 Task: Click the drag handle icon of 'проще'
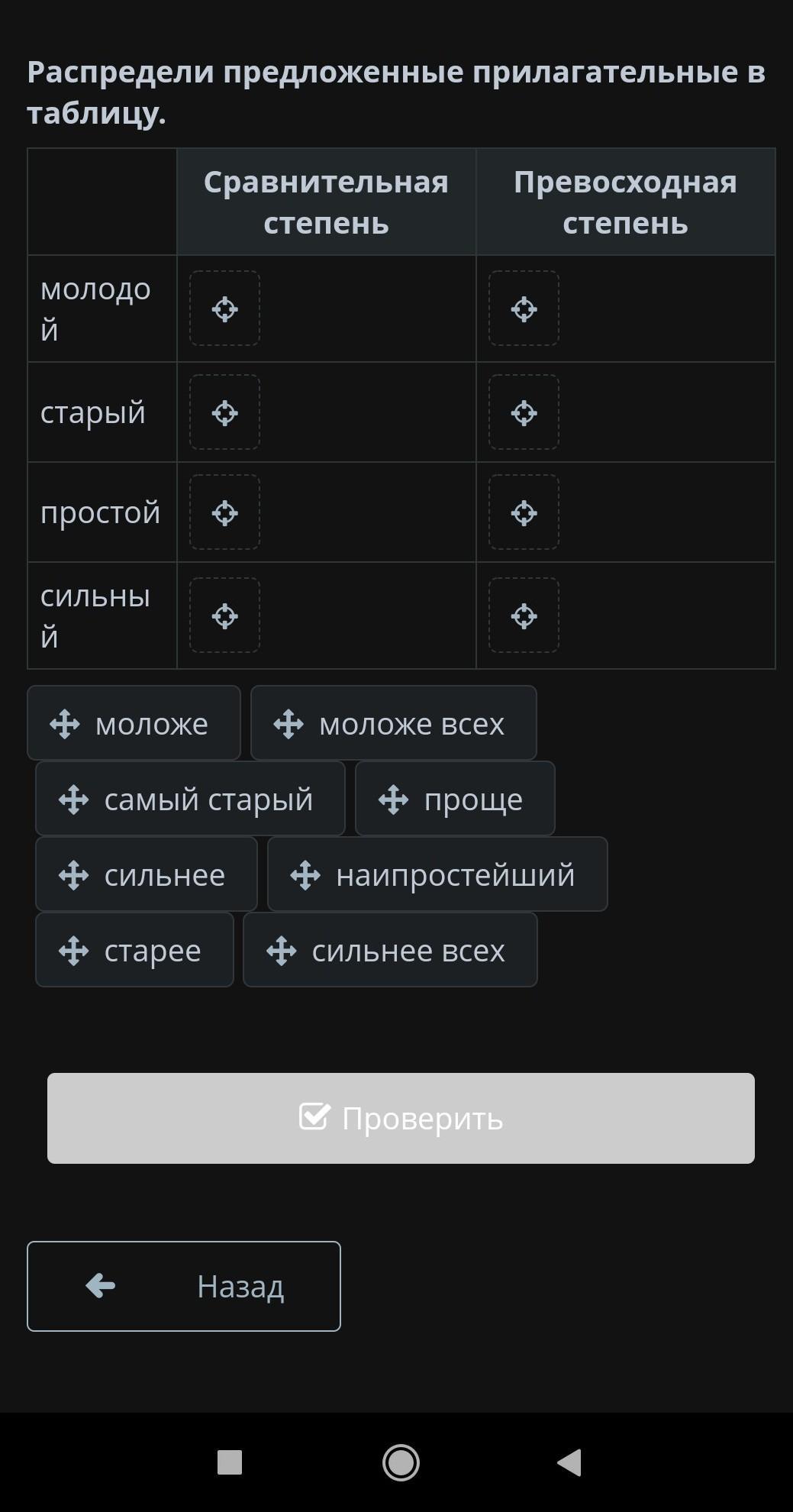coord(394,800)
